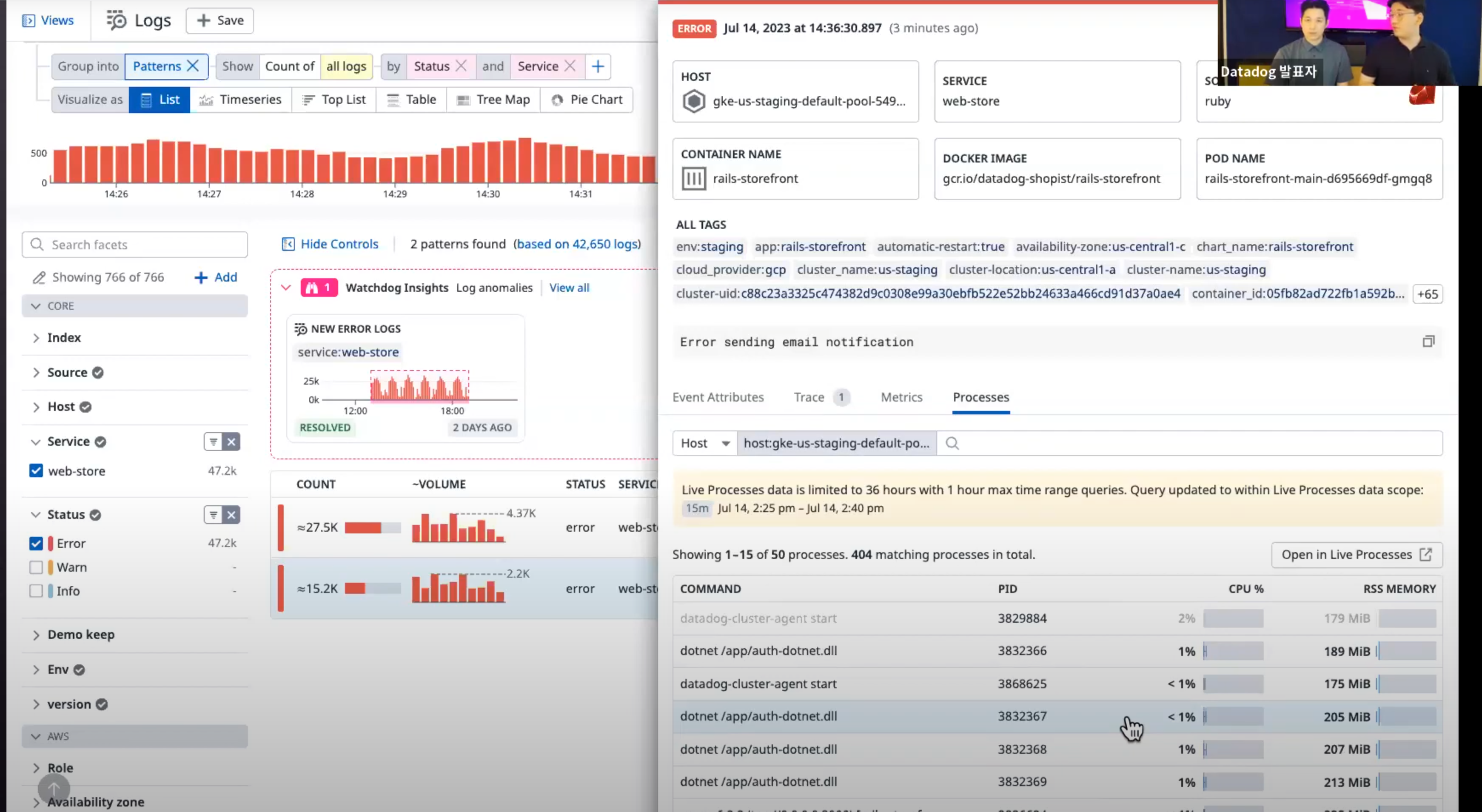Click process row with PID 3832368

click(x=1057, y=749)
